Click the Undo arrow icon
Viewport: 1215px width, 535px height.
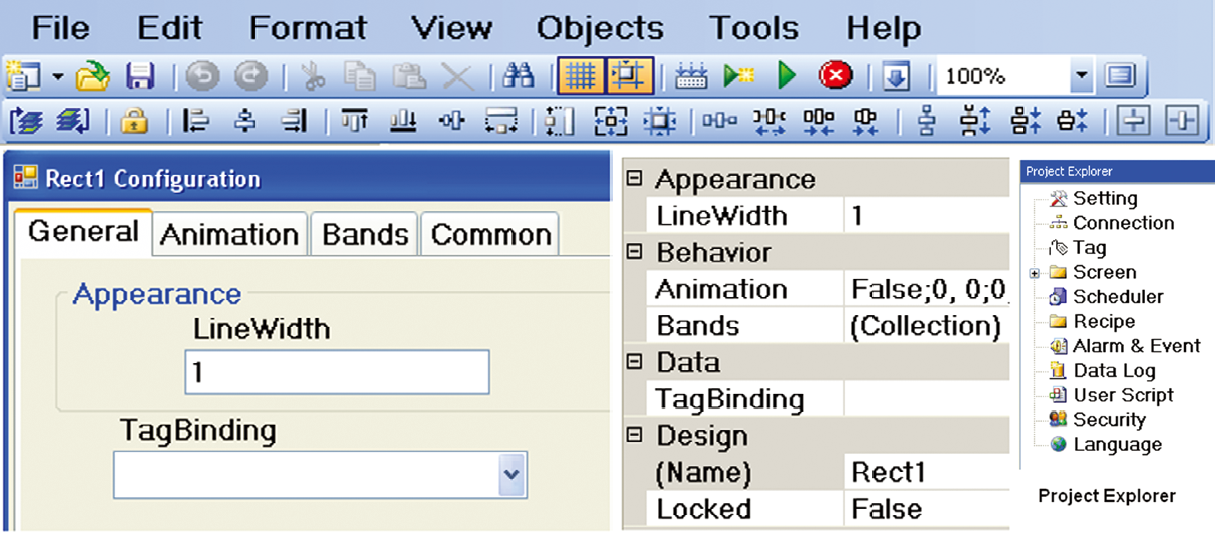[201, 76]
